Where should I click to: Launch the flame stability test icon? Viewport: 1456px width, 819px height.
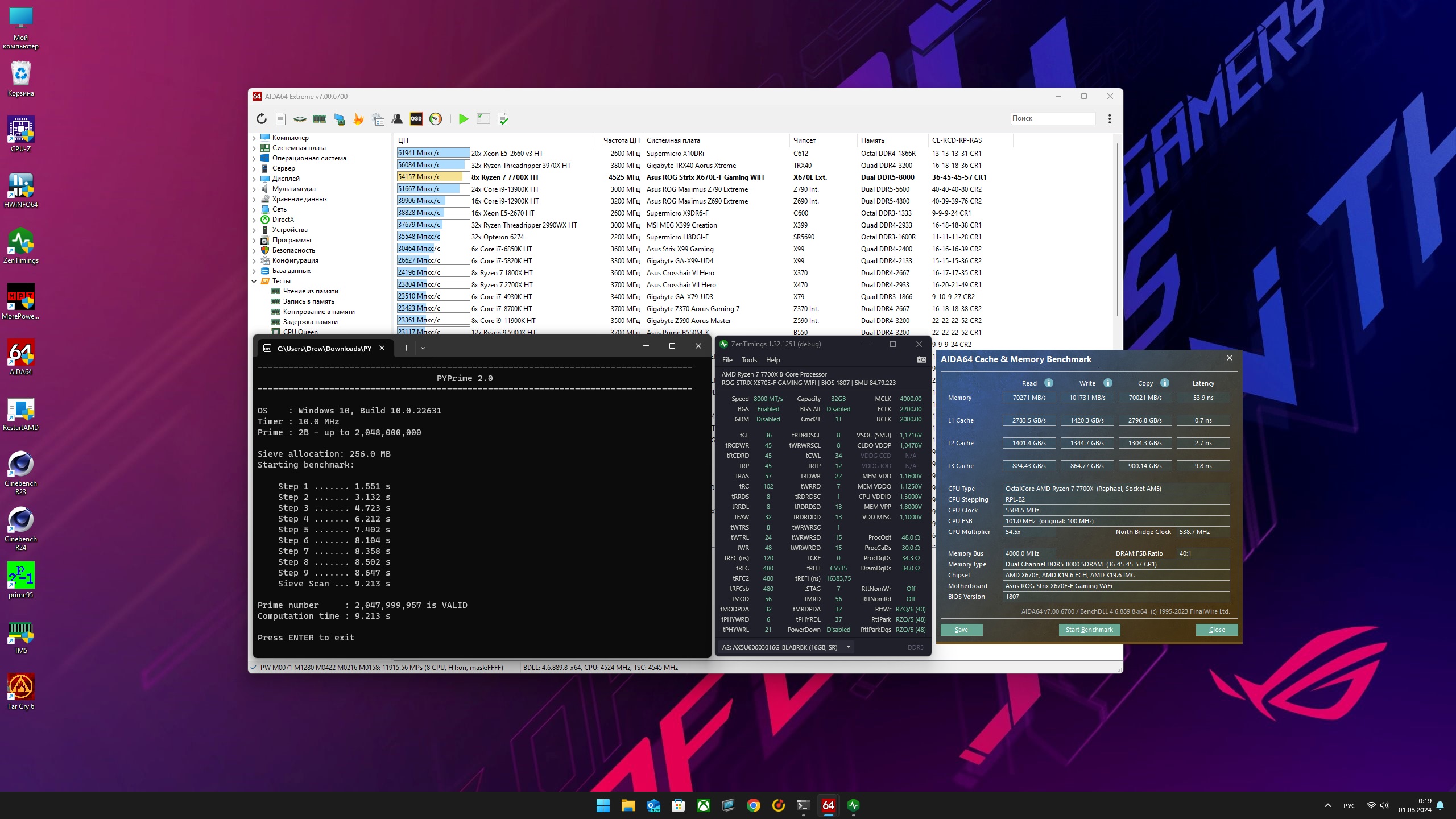coord(358,119)
